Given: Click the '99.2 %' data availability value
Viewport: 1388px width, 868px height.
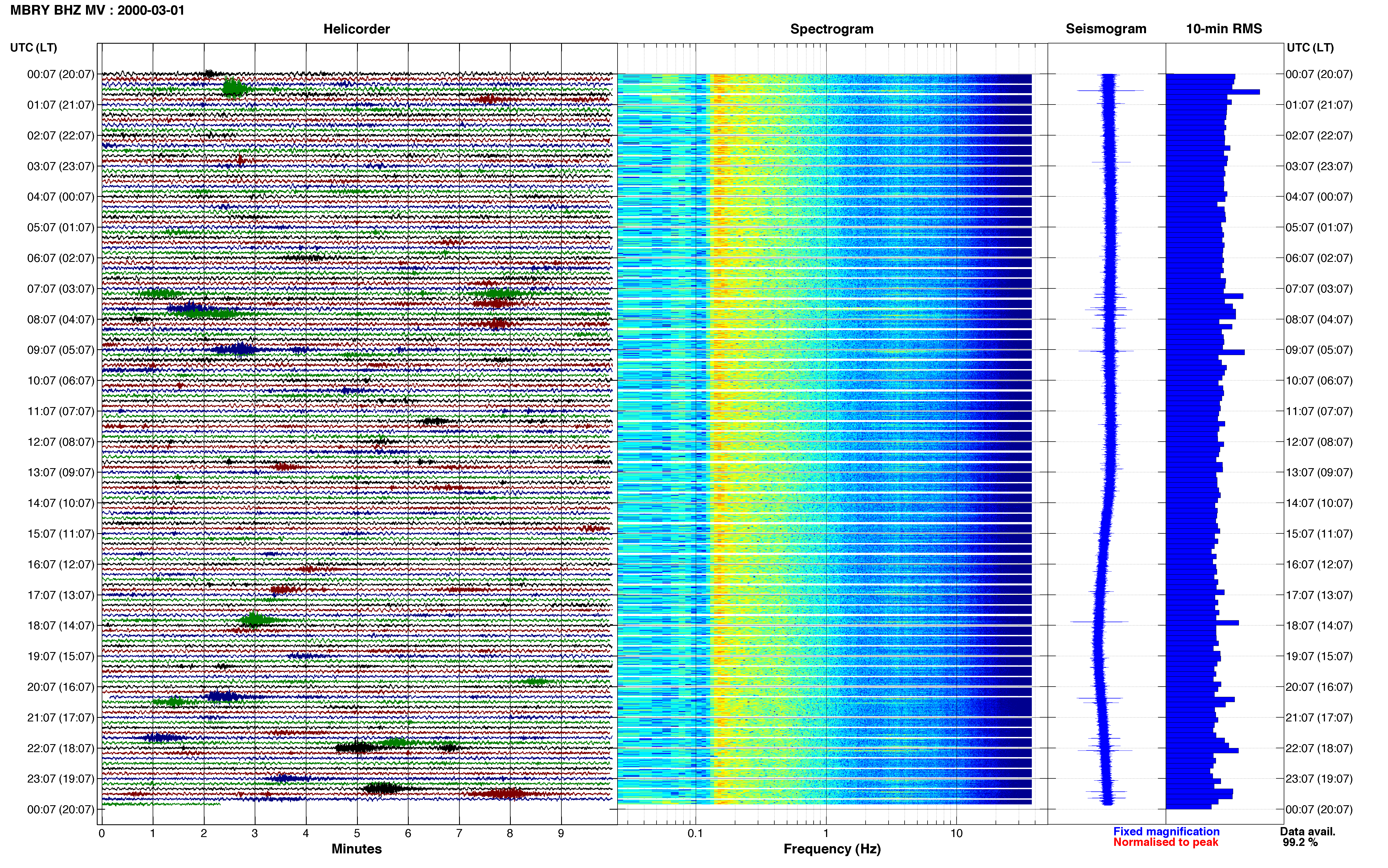Looking at the screenshot, I should (x=1300, y=842).
